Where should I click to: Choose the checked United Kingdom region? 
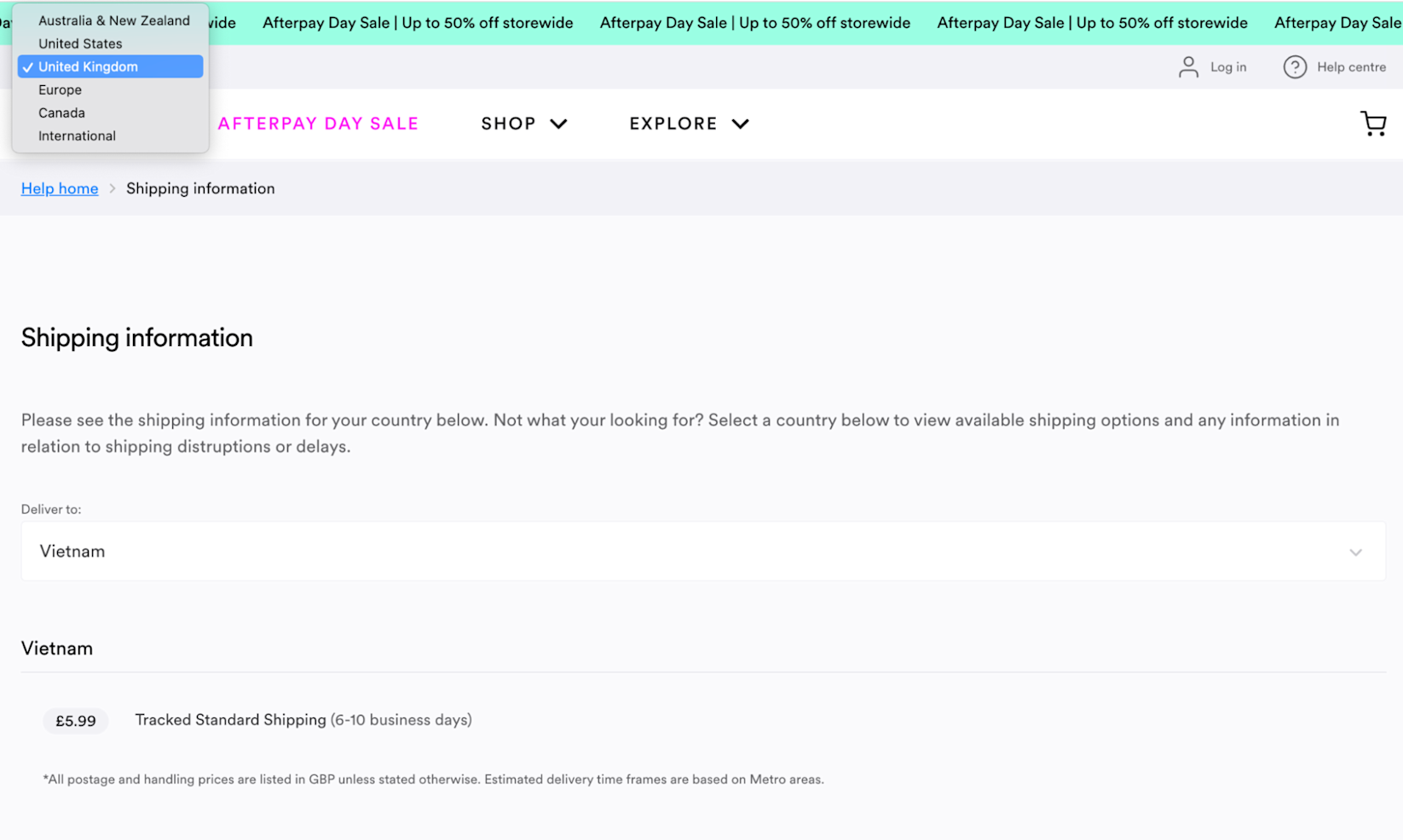111,66
